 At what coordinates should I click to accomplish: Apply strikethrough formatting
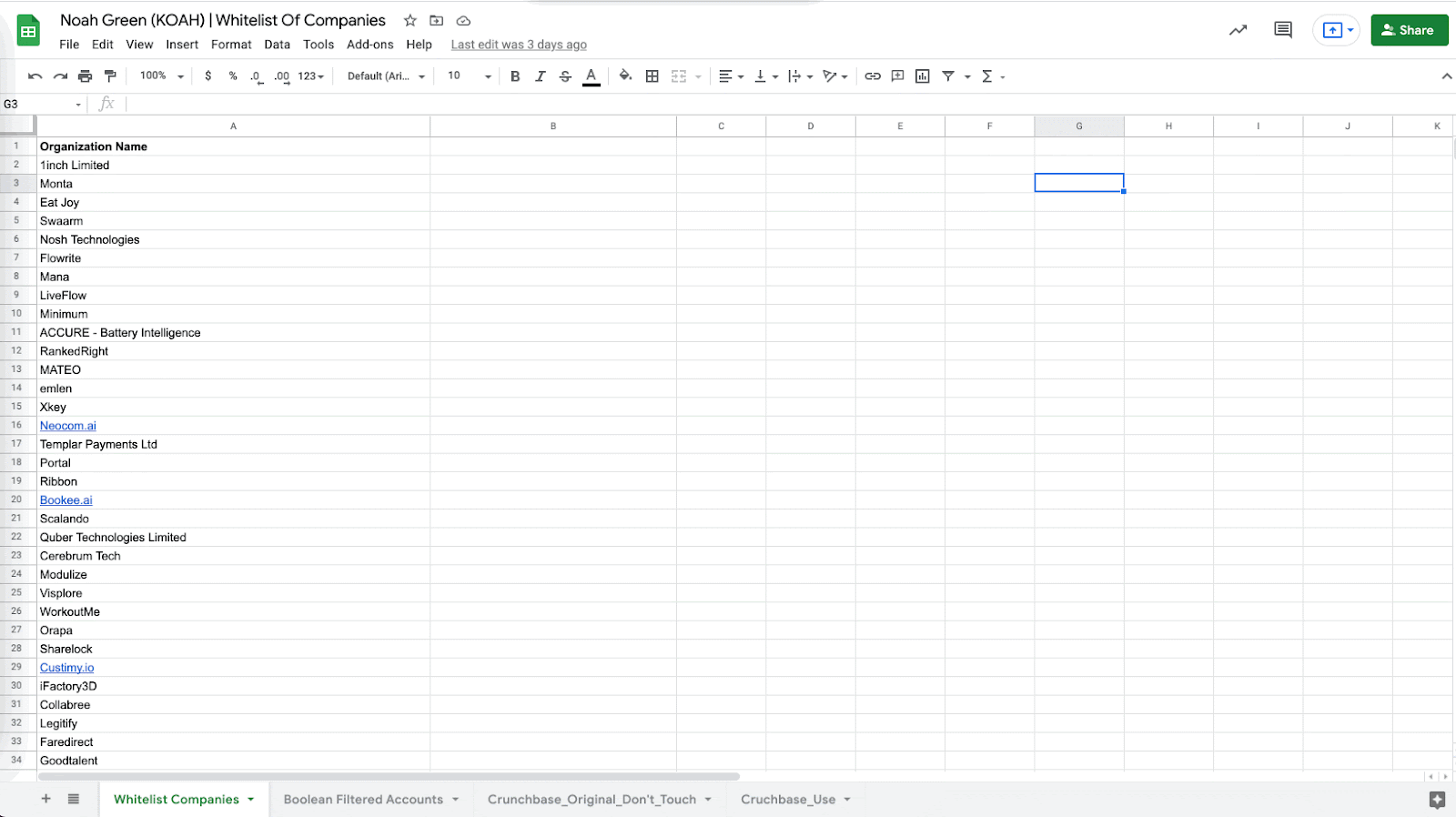click(565, 76)
